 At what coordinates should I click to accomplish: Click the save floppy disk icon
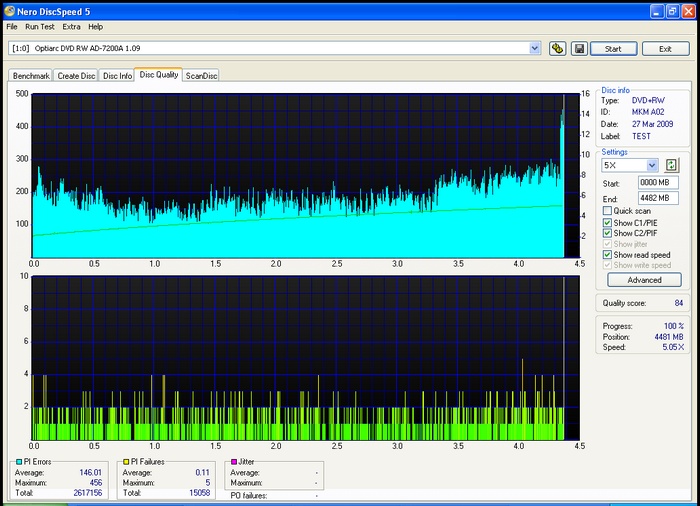click(578, 48)
